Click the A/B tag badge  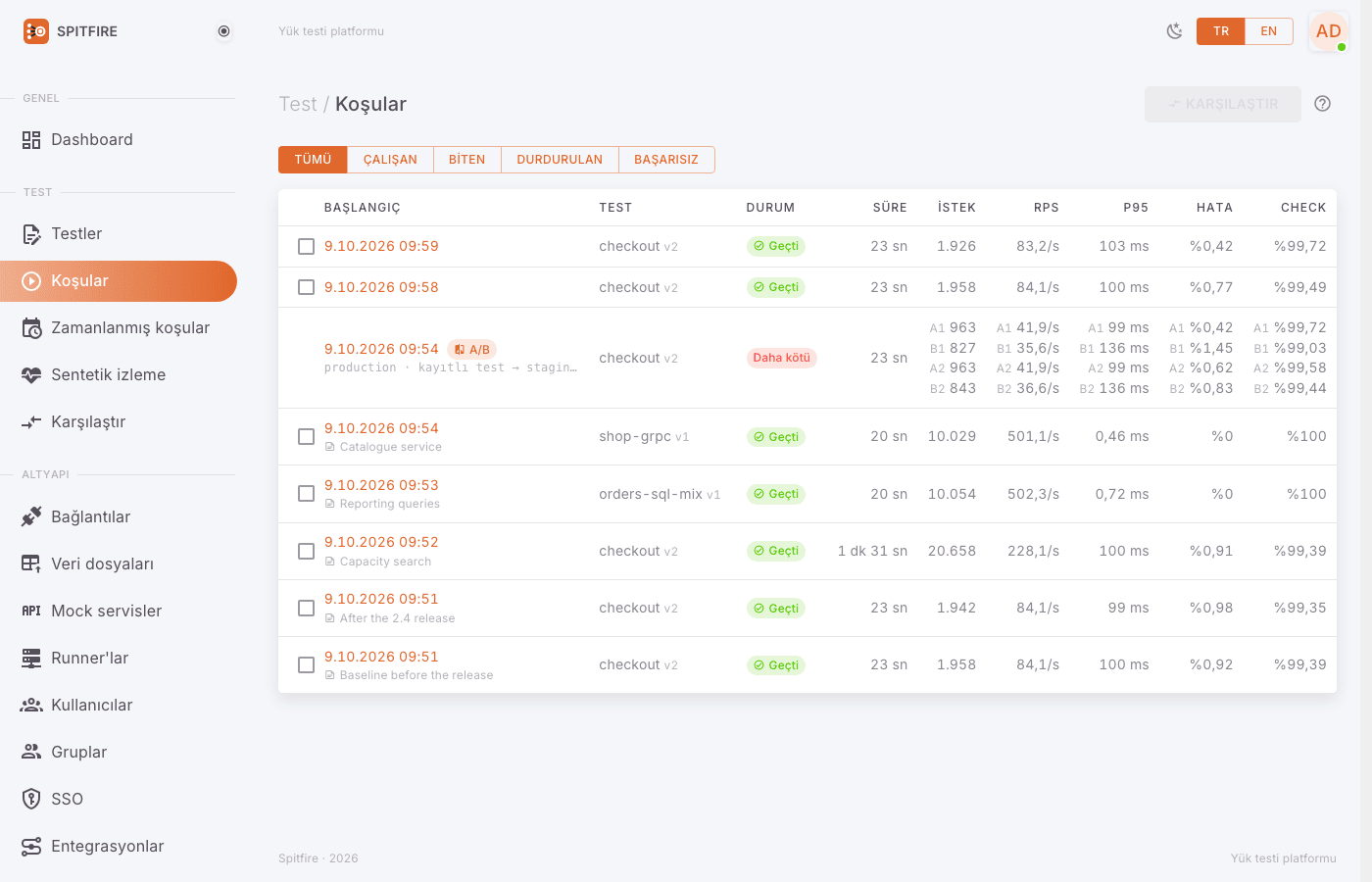[472, 350]
